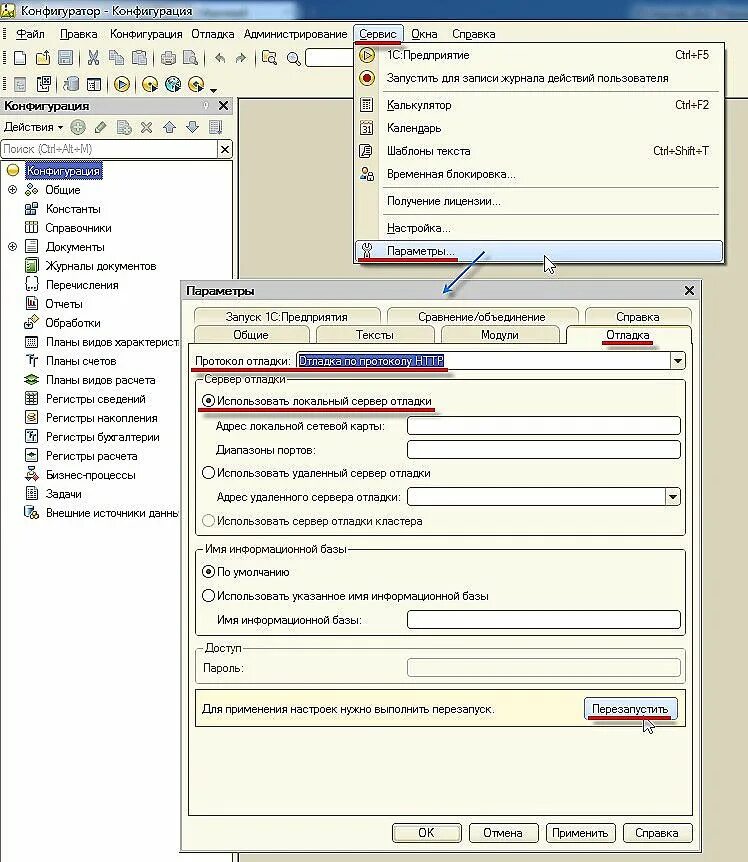This screenshot has height=862, width=748.
Task: Click the Paste clipboard icon
Action: tap(140, 57)
